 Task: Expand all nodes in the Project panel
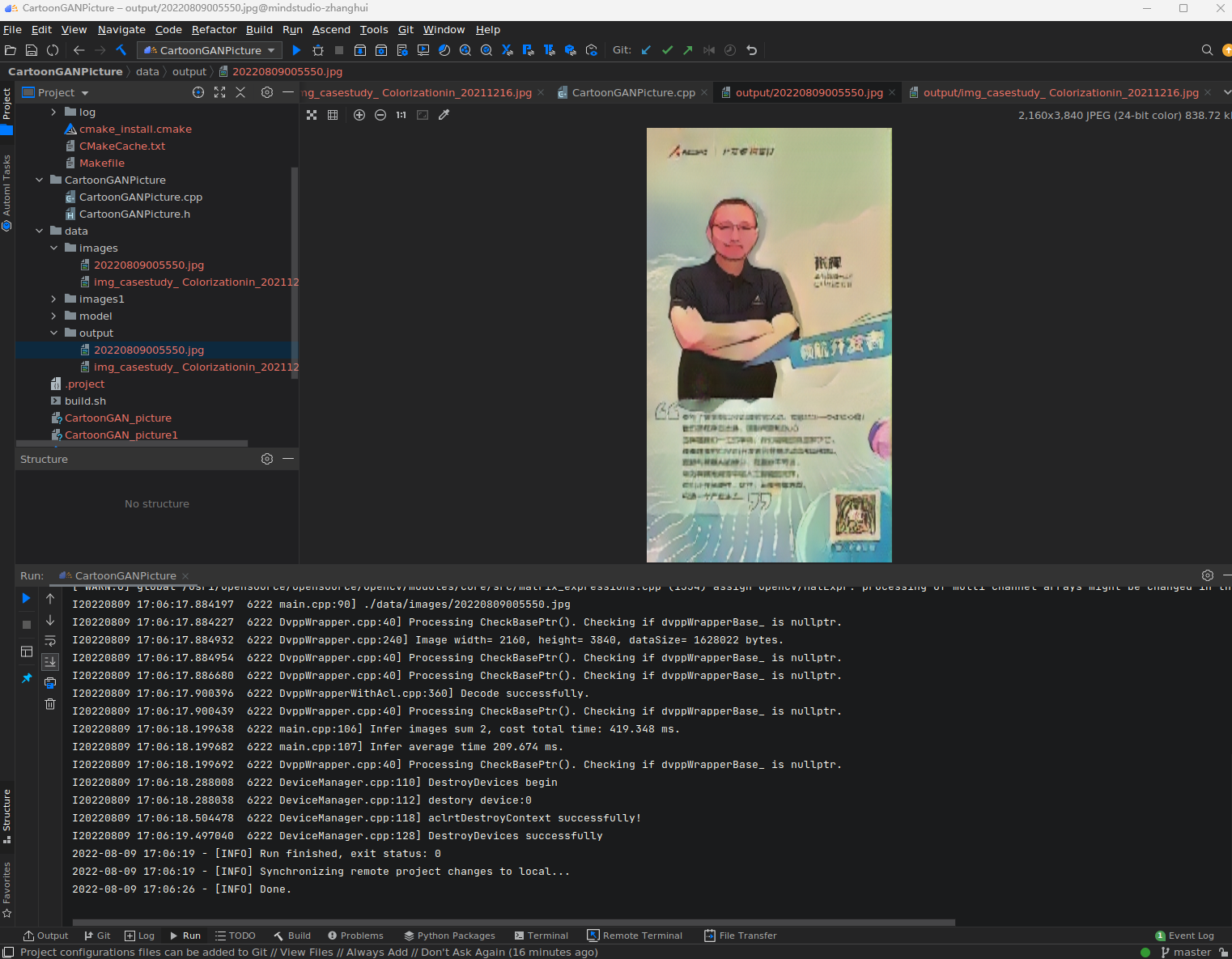(x=219, y=92)
